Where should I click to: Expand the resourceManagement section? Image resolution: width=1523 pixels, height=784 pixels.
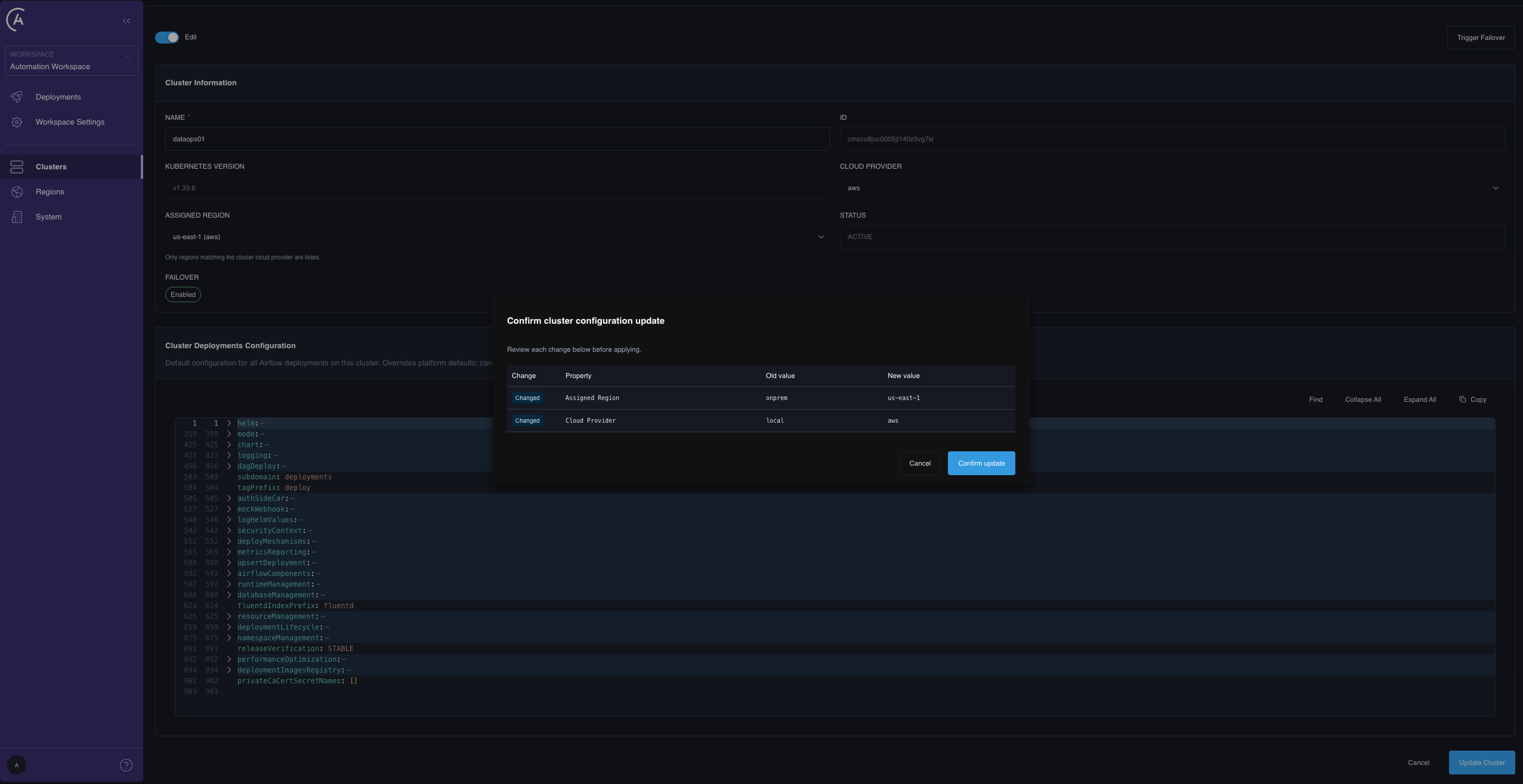[x=229, y=616]
